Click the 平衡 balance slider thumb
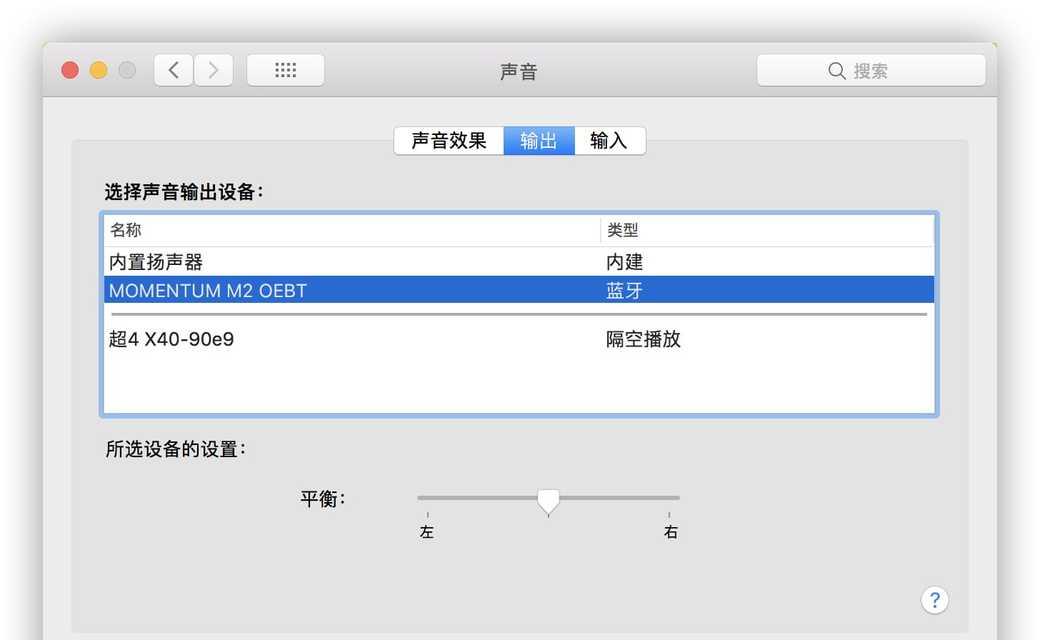 click(549, 502)
